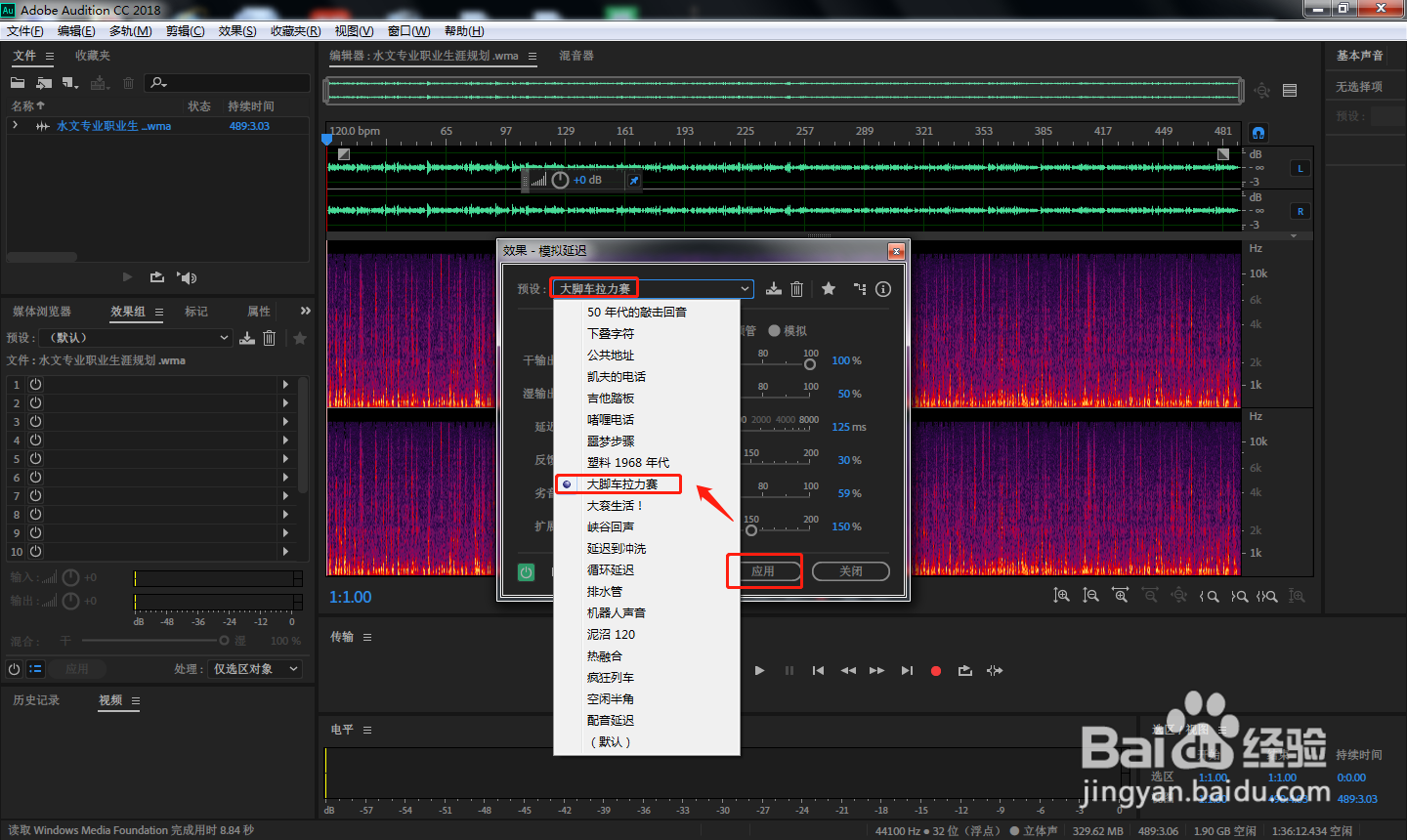This screenshot has height=840, width=1407.
Task: Toggle the rack power button at the panel bottom
Action: (14, 669)
